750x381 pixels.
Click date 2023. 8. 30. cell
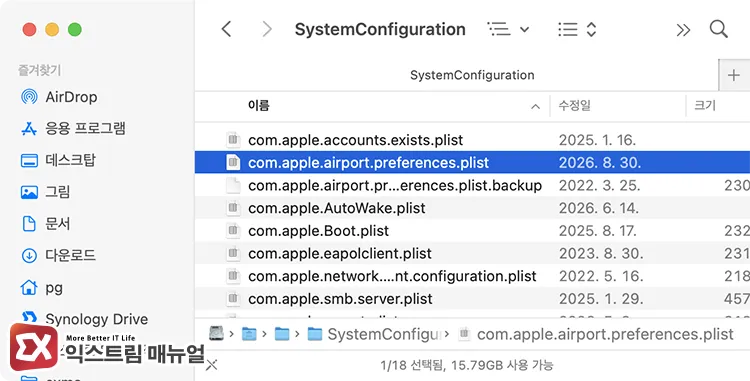[x=600, y=253]
